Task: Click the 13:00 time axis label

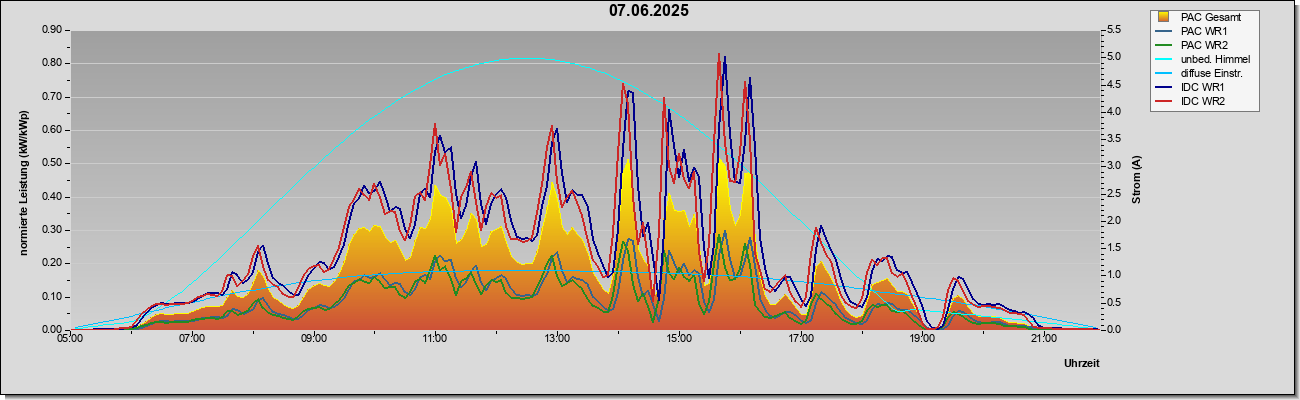Action: [x=556, y=339]
